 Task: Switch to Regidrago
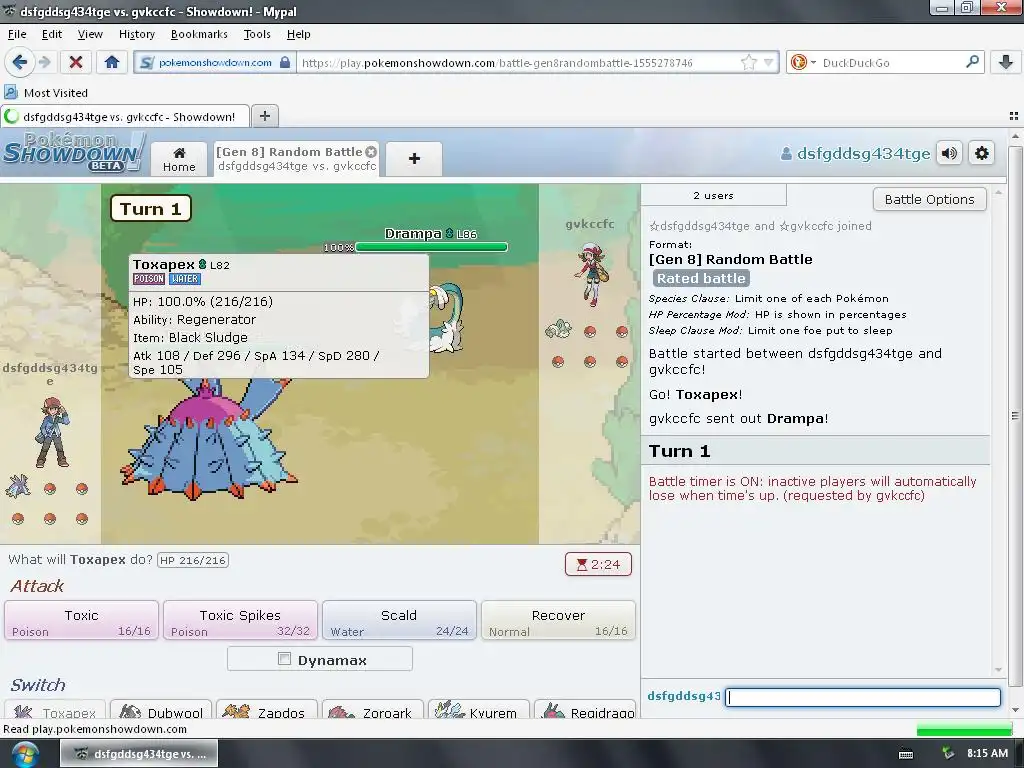pos(584,711)
